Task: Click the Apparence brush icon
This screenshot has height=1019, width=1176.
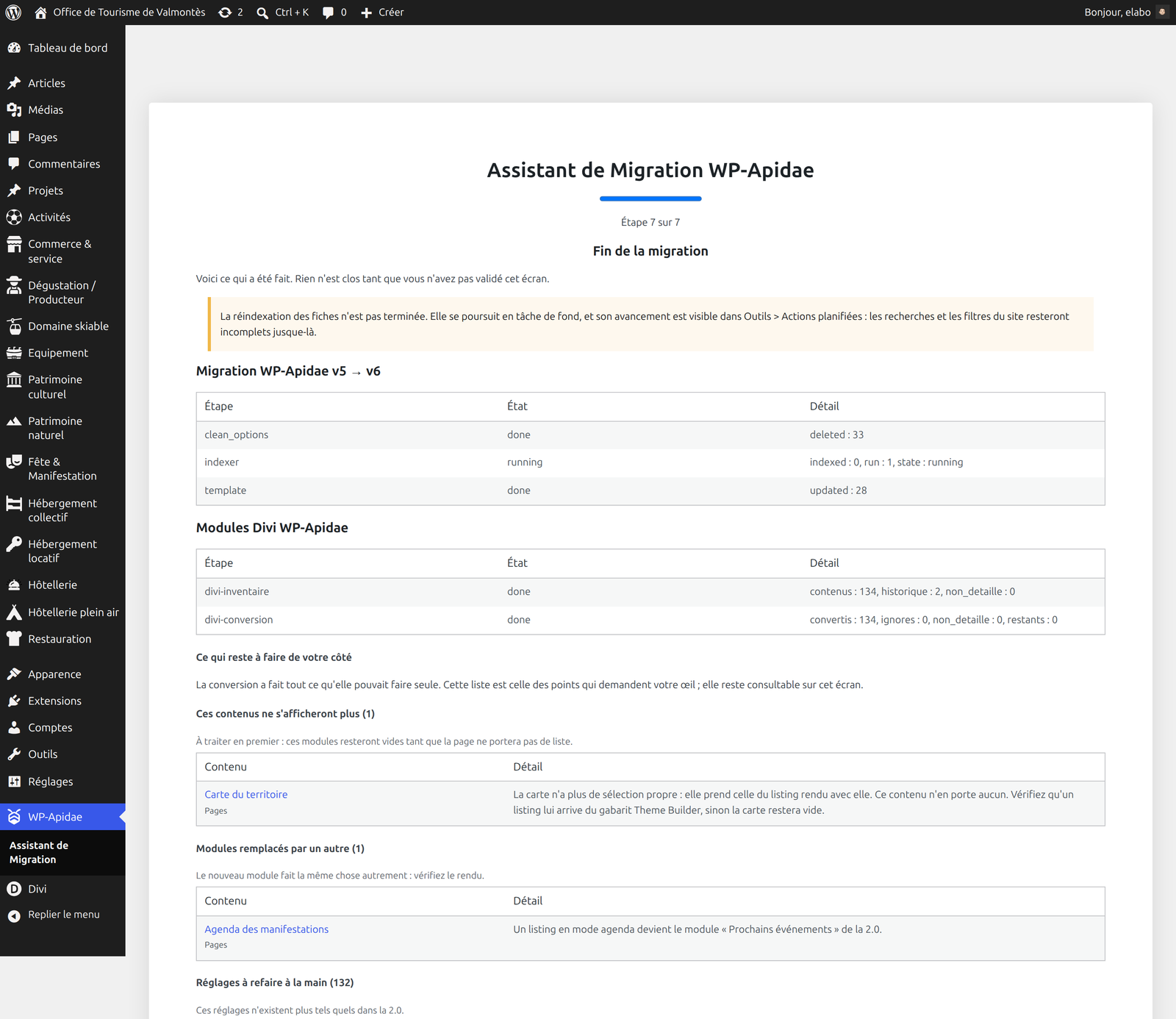Action: 14,674
